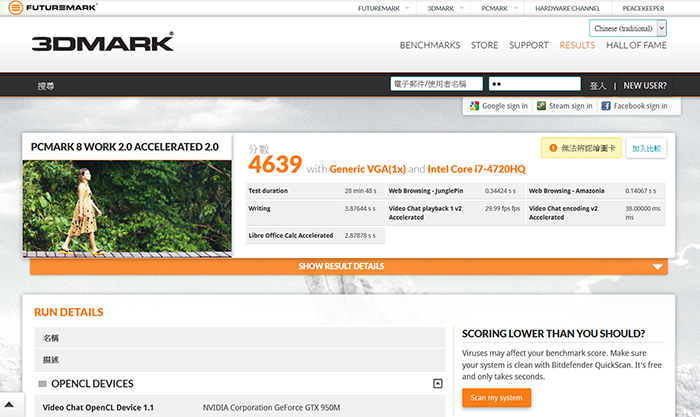Select NVIDIA Corporation GeForce GTX 950M text
Image resolution: width=700 pixels, height=417 pixels.
click(x=271, y=407)
